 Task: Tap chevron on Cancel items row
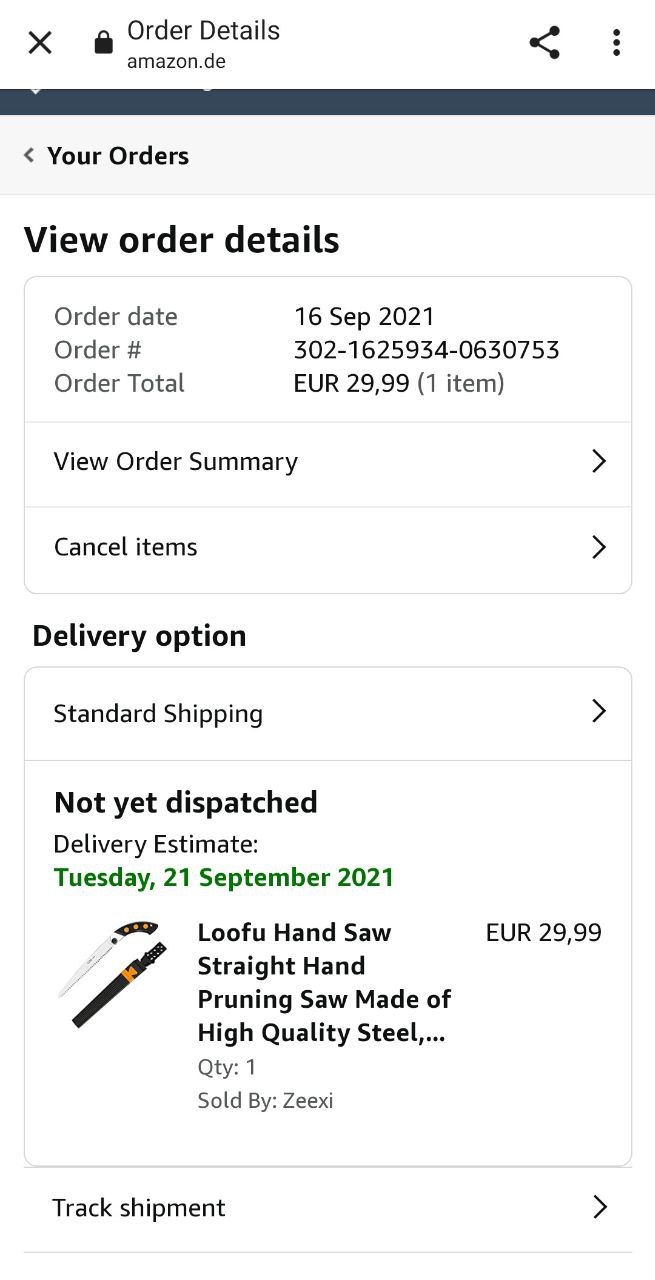[x=599, y=547]
